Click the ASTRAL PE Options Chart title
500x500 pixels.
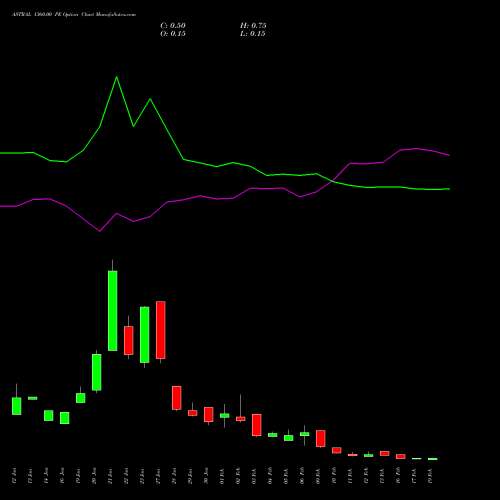[x=74, y=15]
